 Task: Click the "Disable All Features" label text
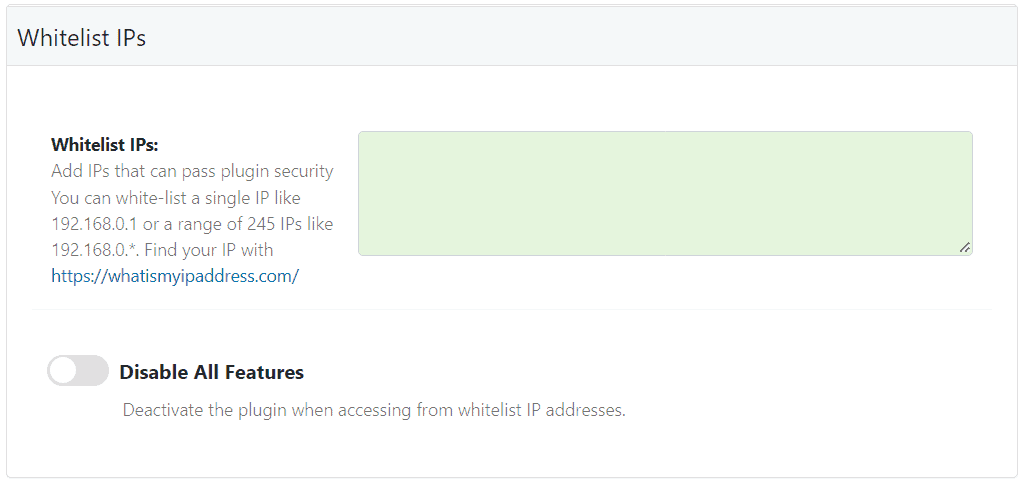[x=211, y=372]
